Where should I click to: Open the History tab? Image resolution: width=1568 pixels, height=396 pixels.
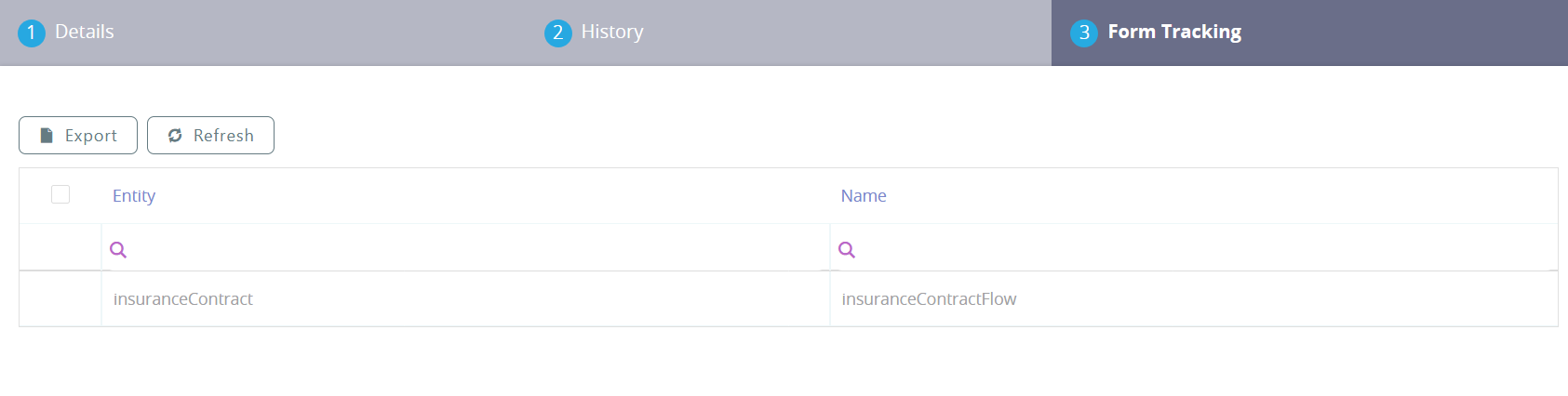[x=611, y=32]
